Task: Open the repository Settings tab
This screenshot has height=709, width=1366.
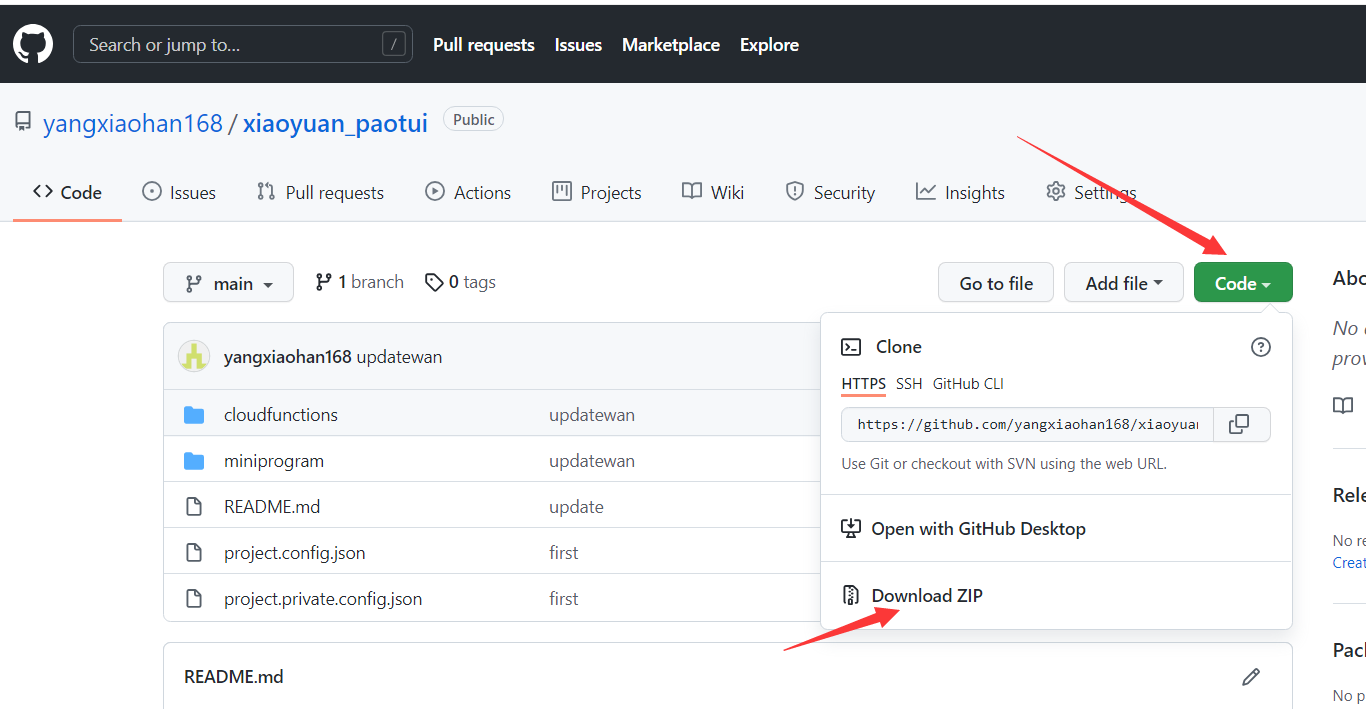Action: 1091,192
